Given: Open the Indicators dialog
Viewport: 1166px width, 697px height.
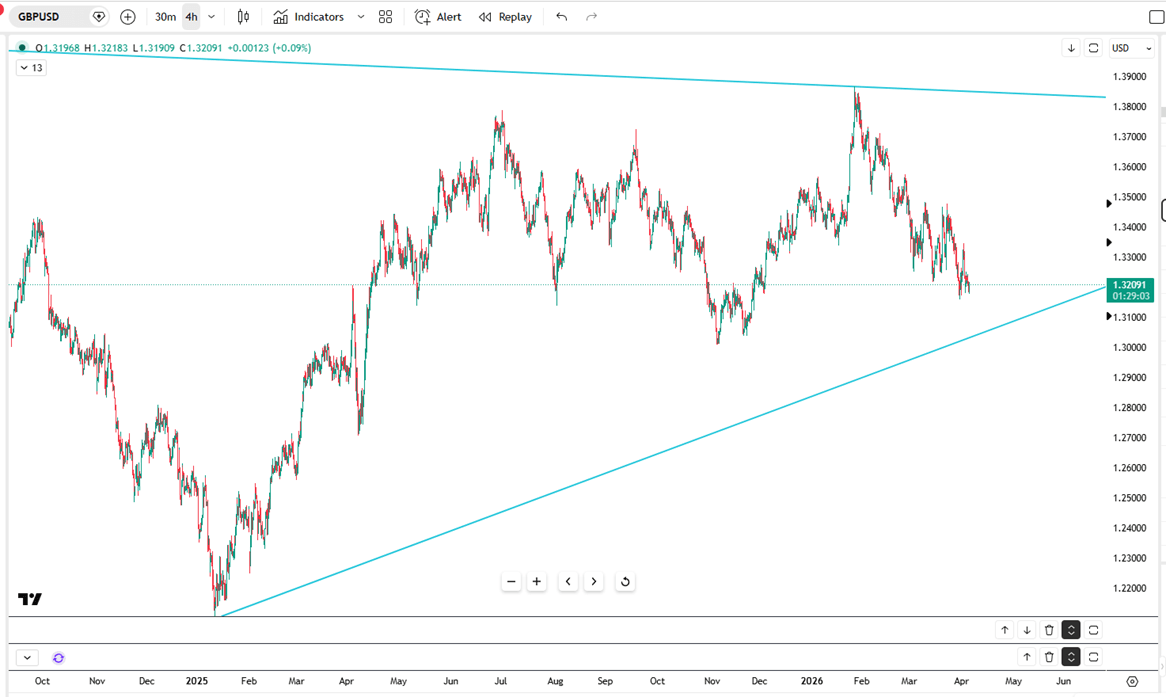Looking at the screenshot, I should 309,17.
